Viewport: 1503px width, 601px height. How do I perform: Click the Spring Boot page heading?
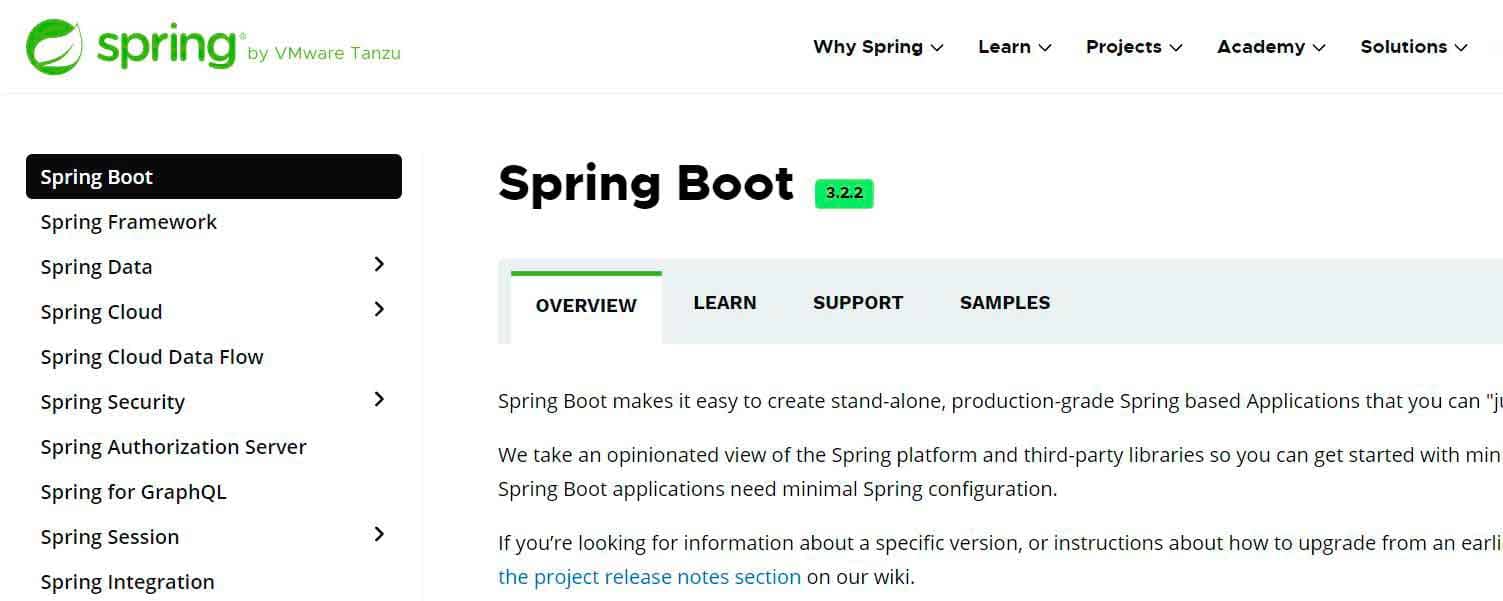click(x=646, y=184)
